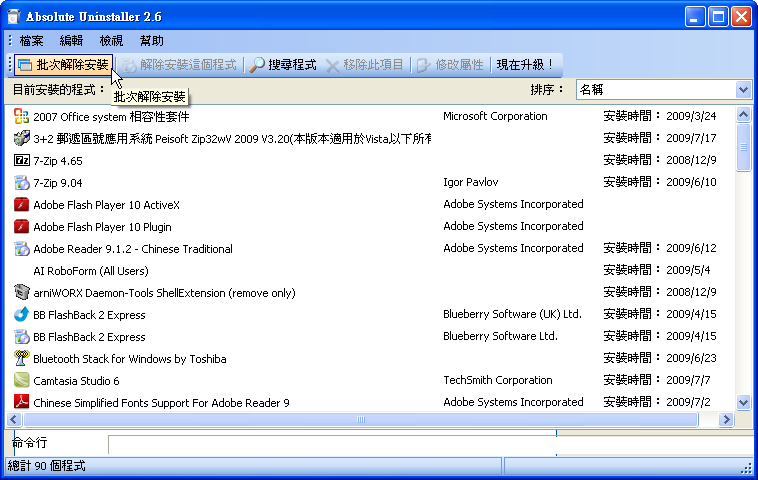The image size is (758, 480).
Task: Select the Camtasia Studio 6 icon
Action: [x=22, y=381]
